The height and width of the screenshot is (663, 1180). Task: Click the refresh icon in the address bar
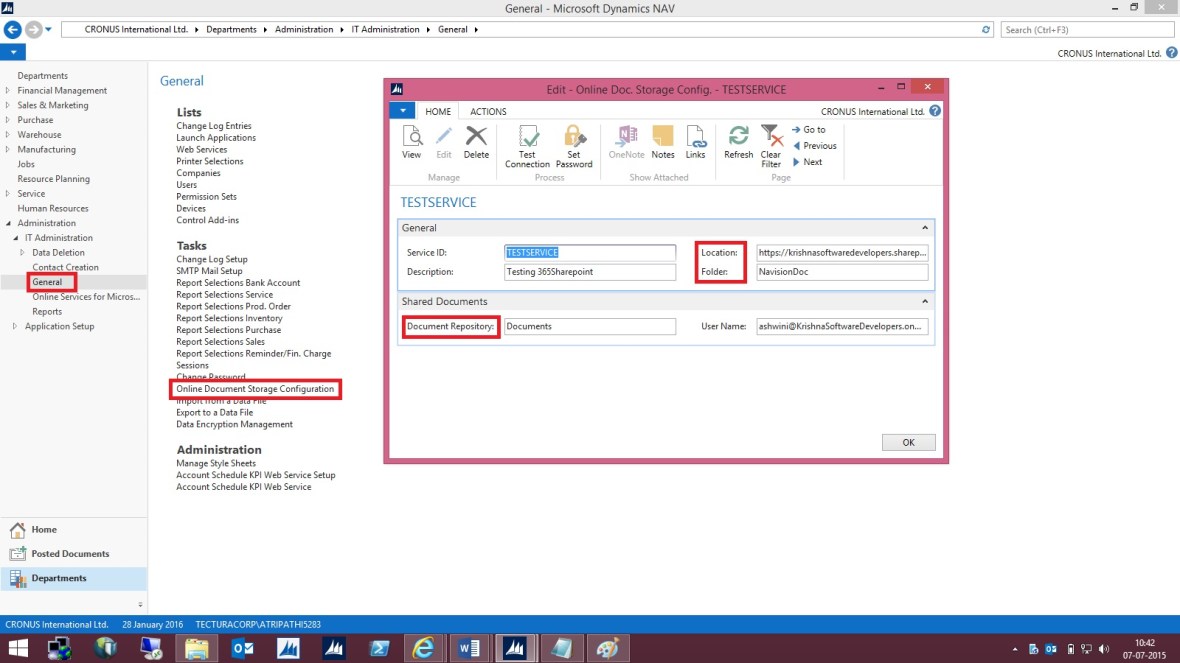986,29
